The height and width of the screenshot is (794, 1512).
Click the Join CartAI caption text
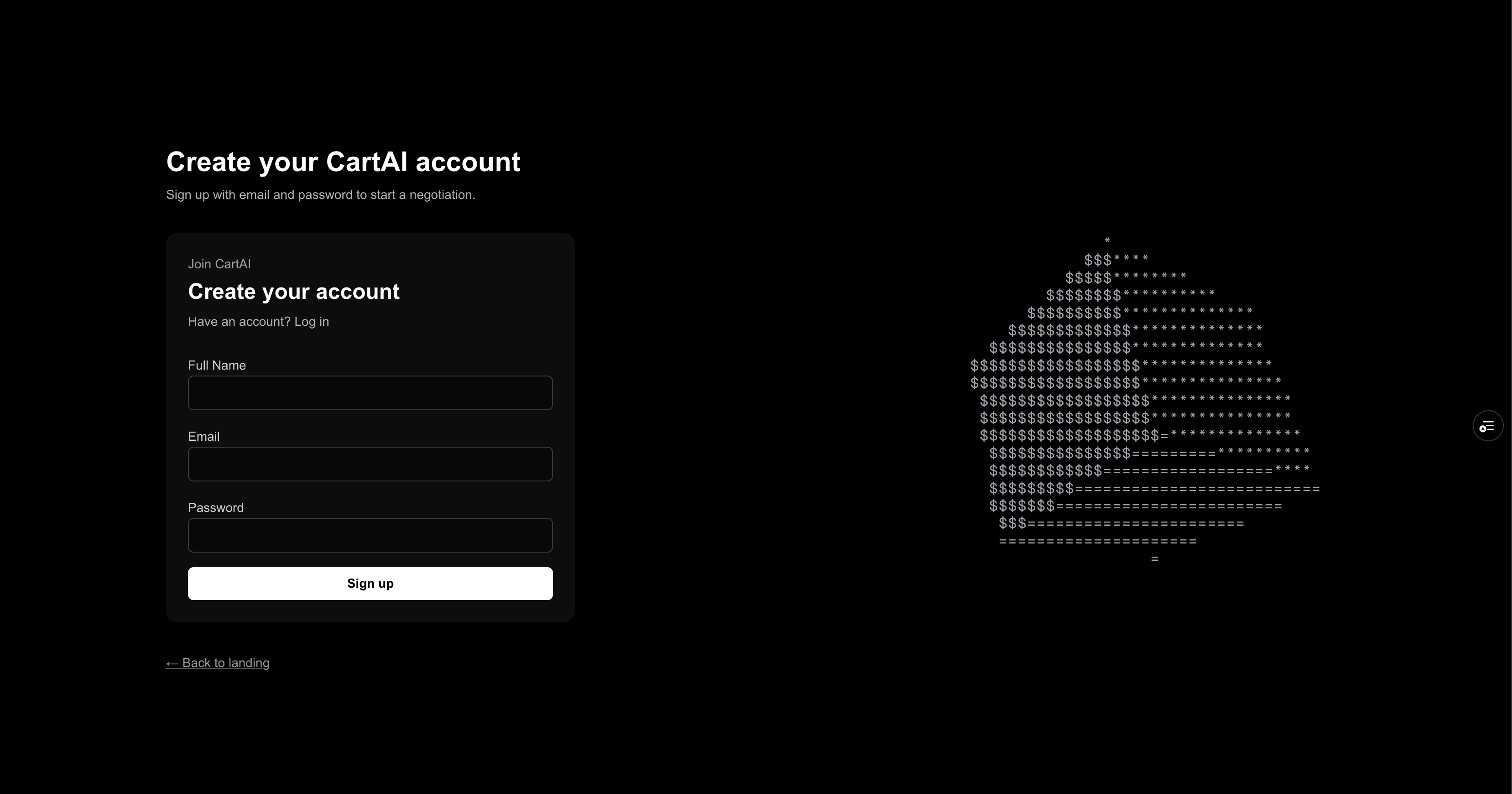[x=219, y=264]
